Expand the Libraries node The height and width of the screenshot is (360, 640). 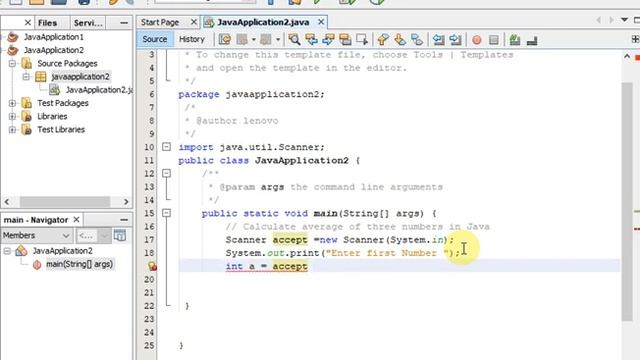coord(12,116)
